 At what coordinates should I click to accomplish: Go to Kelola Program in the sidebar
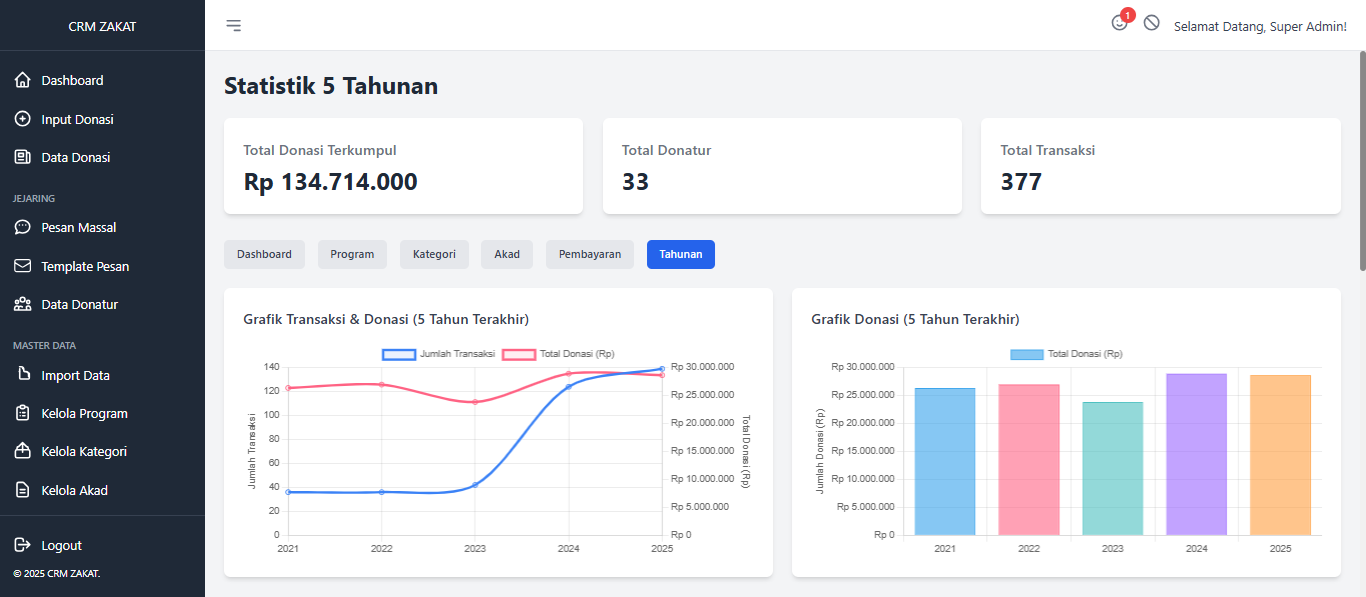tap(84, 413)
